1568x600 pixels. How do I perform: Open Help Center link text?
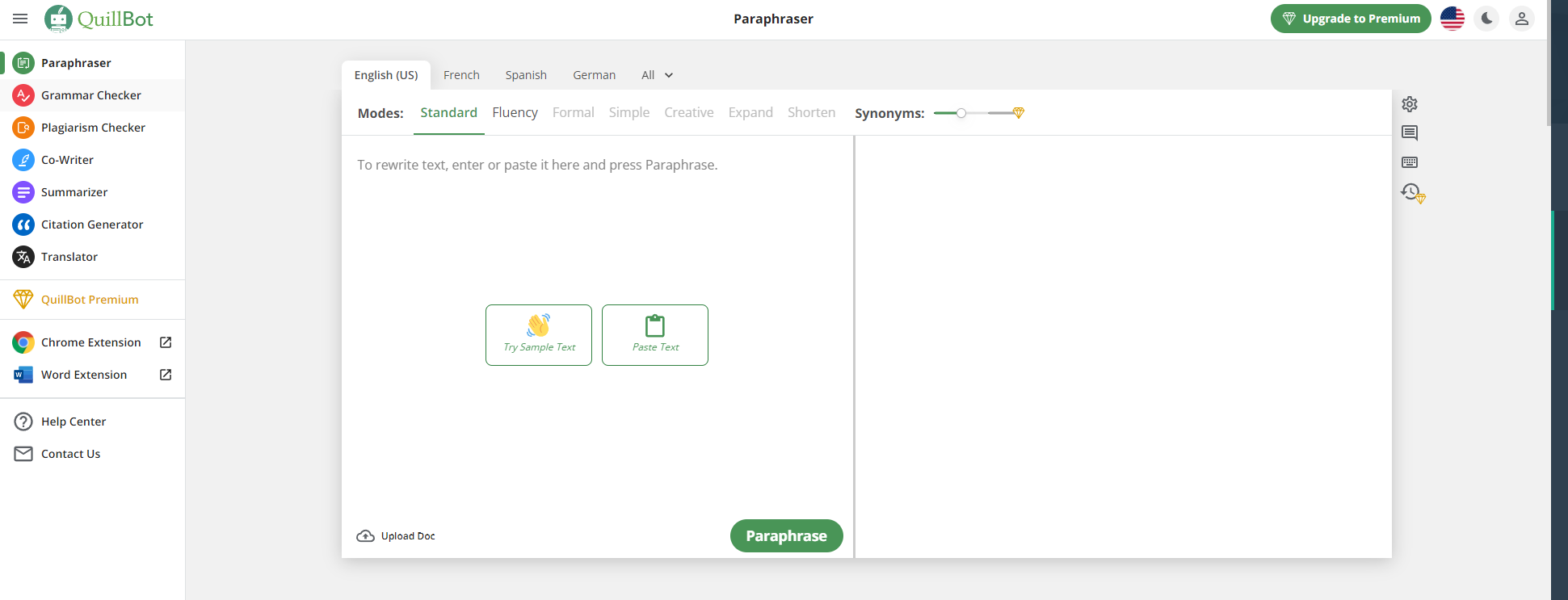[x=74, y=422]
